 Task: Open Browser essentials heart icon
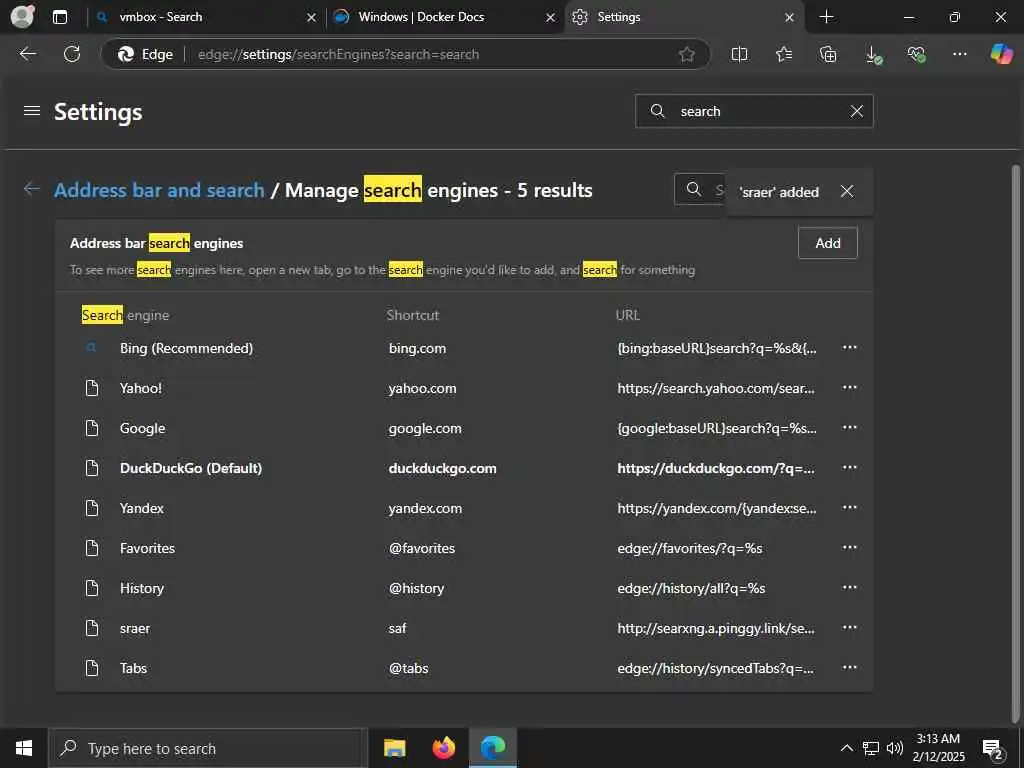(x=916, y=54)
